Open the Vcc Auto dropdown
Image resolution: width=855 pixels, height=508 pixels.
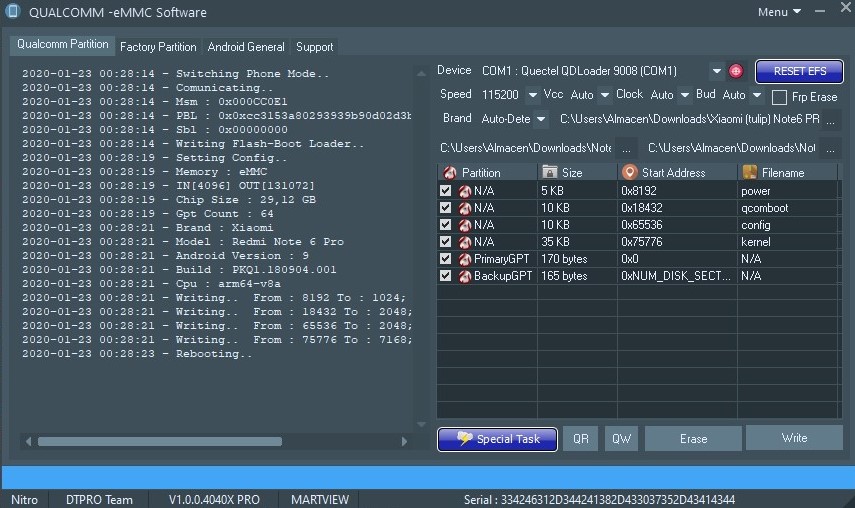pos(605,95)
